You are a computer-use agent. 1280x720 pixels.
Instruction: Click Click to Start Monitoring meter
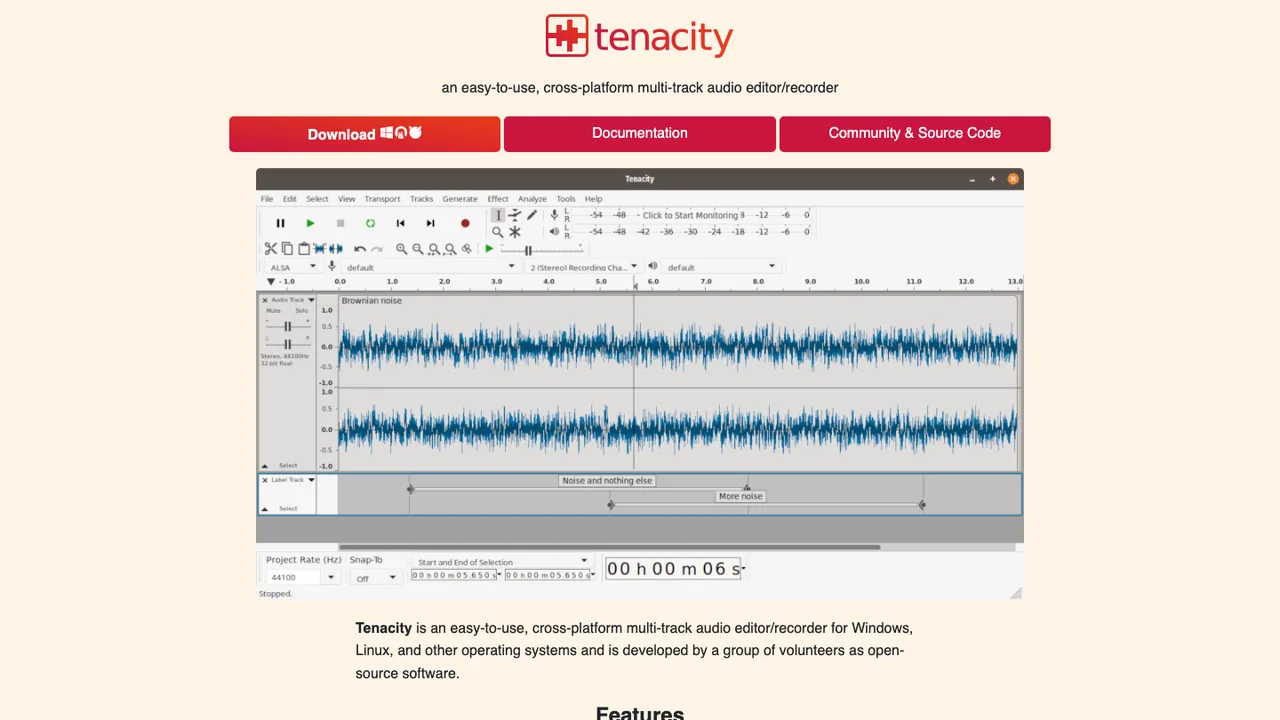coord(690,215)
